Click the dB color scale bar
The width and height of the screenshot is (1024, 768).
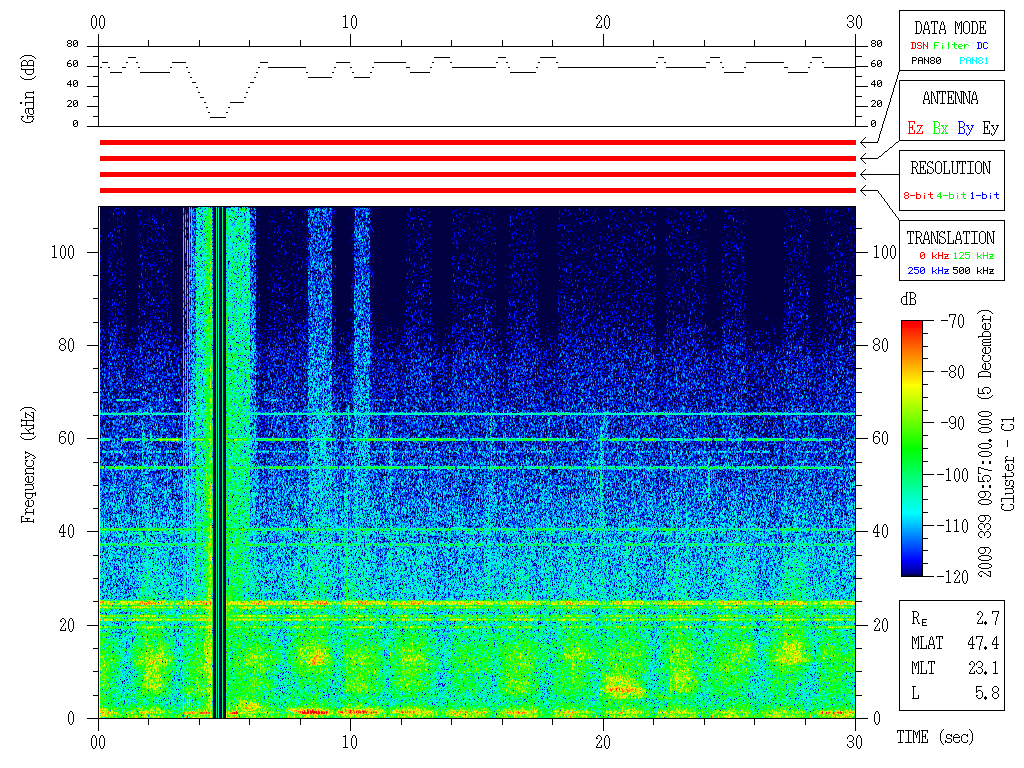(912, 448)
